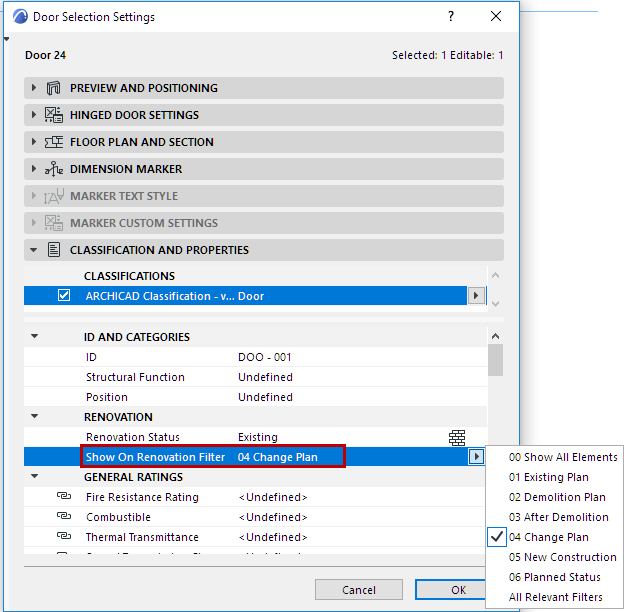Select the ARCHICAD Classification Door row
Viewport: 627px width, 612px height.
[245, 296]
